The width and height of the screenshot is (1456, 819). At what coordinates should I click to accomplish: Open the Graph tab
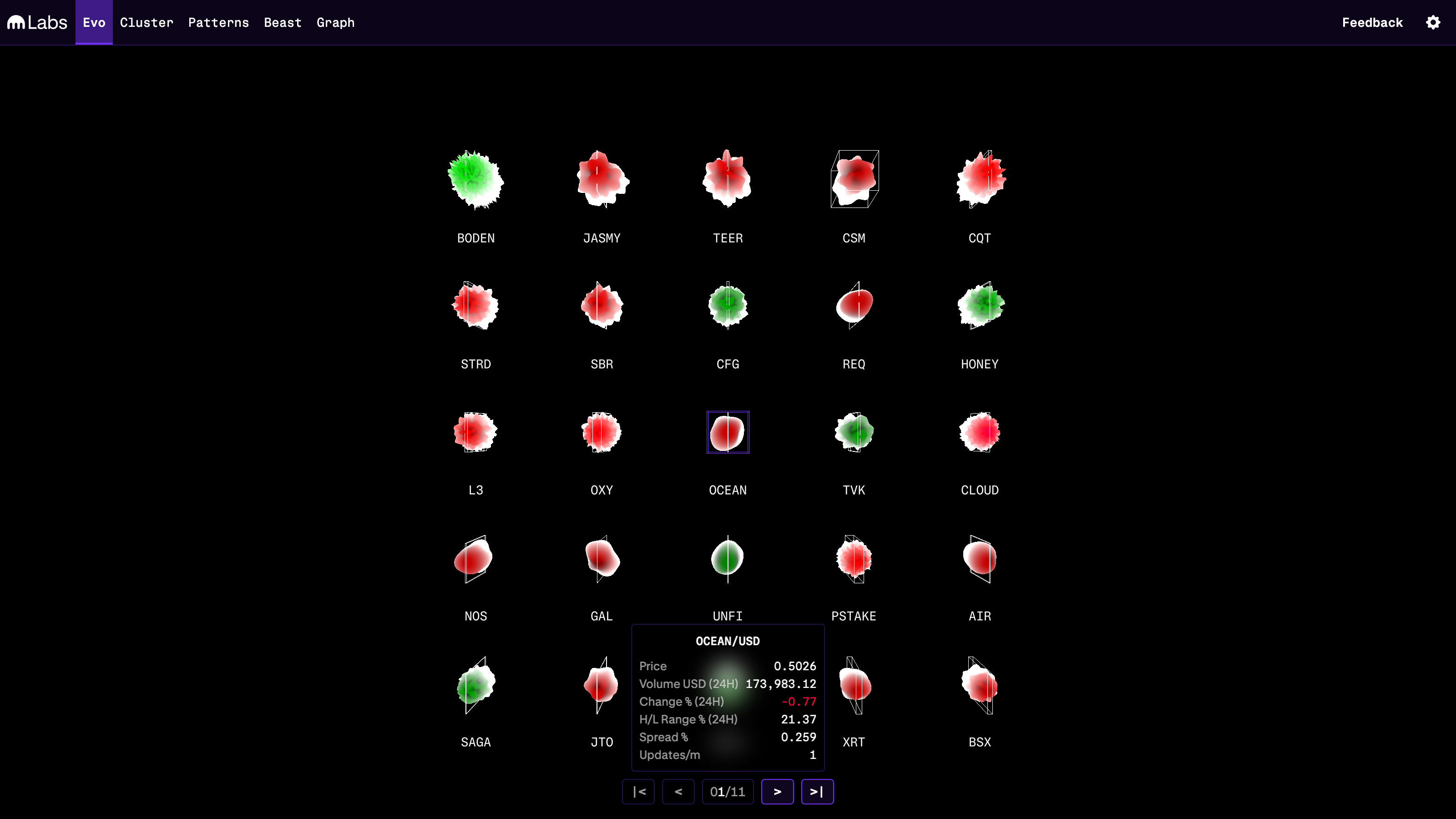point(335,23)
